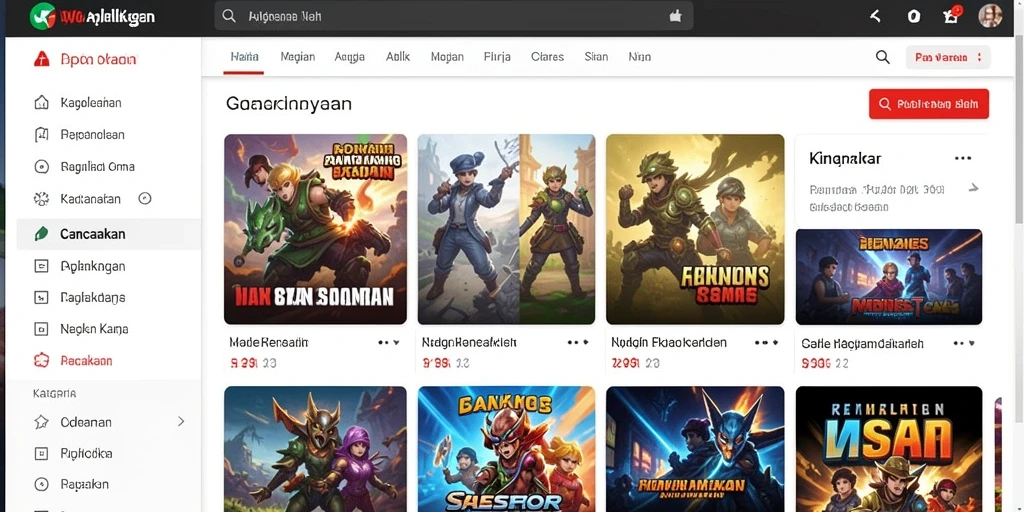The width and height of the screenshot is (1024, 512).
Task: Open the Gankngs game thumbnail in second row
Action: coord(506,449)
